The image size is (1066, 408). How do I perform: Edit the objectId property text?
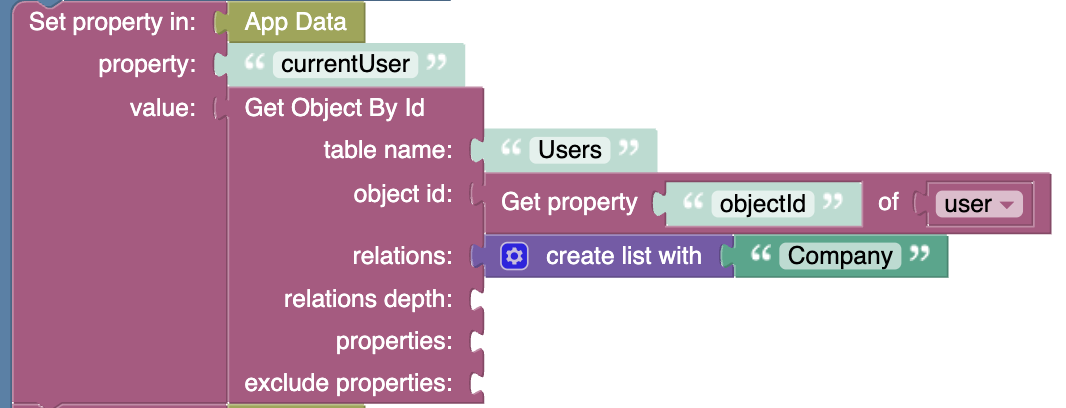pyautogui.click(x=762, y=204)
